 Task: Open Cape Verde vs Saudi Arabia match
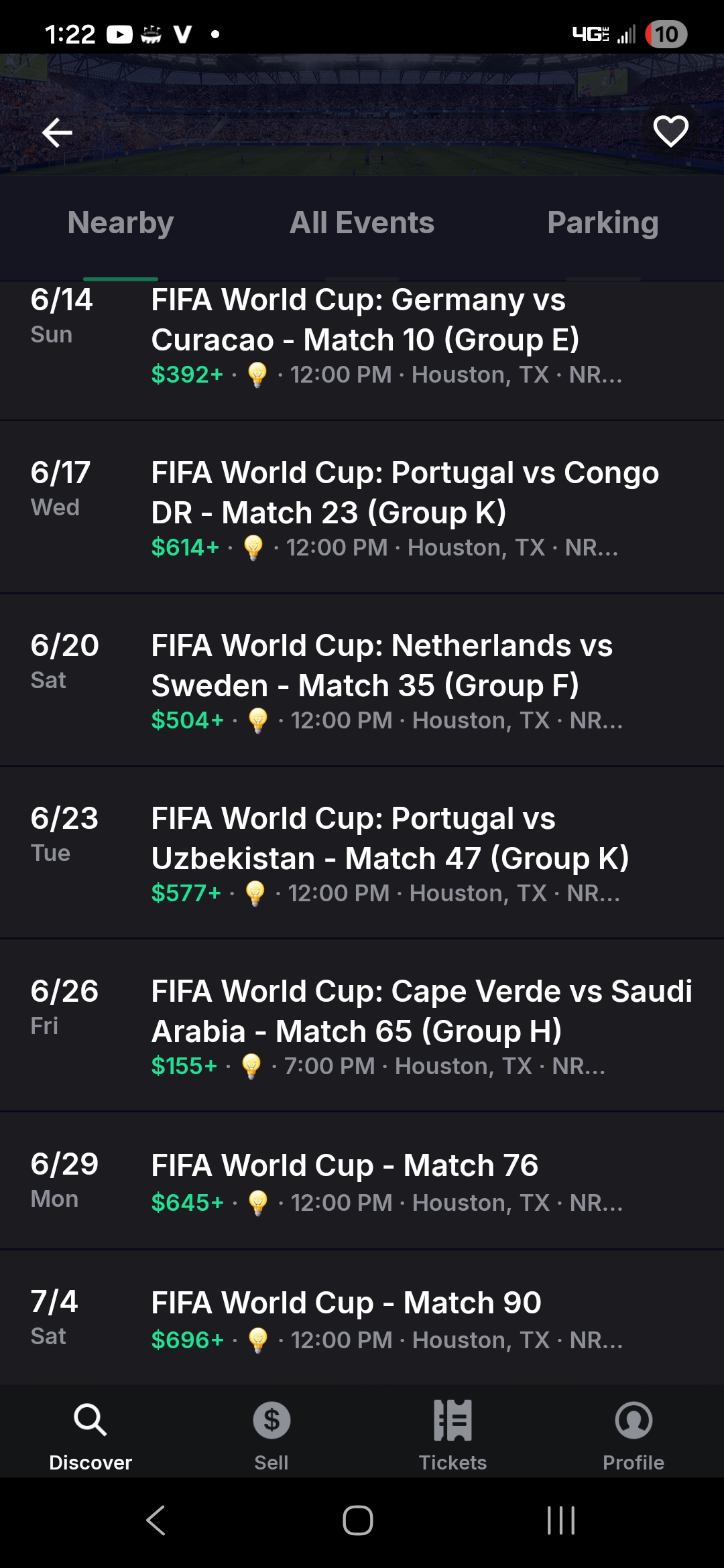point(422,1011)
